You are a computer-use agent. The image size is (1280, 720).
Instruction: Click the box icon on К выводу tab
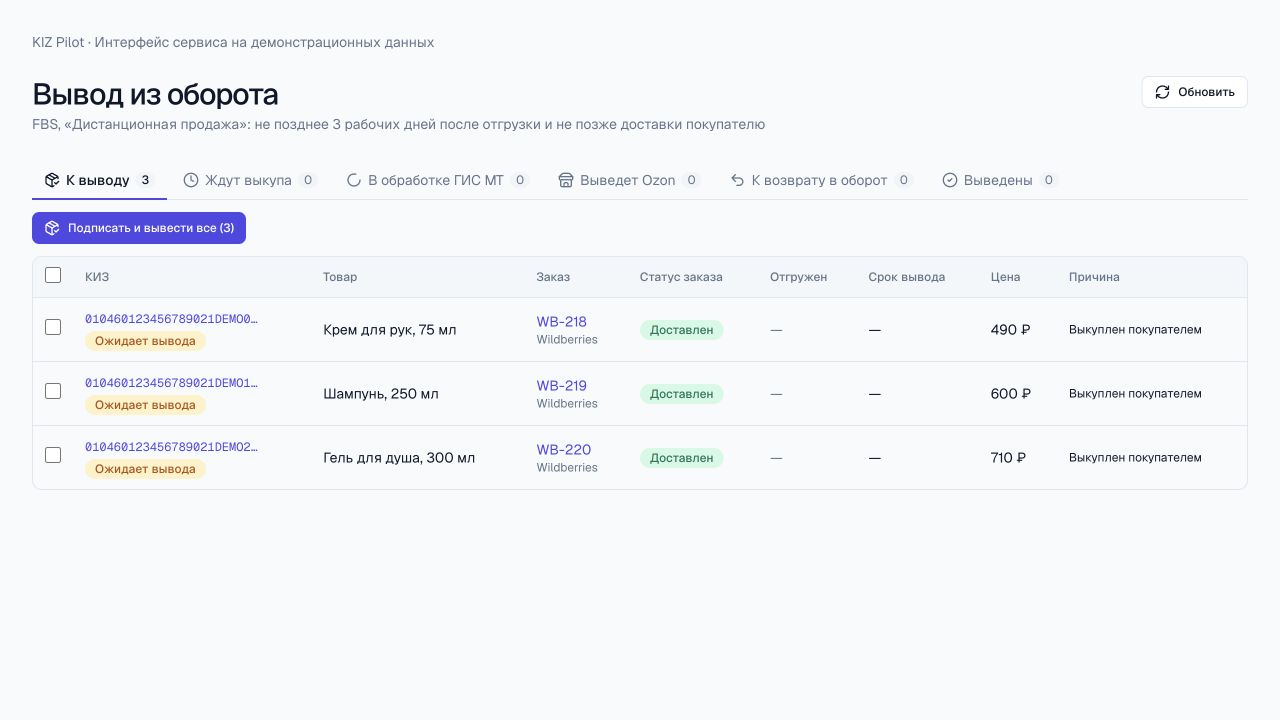(x=52, y=180)
